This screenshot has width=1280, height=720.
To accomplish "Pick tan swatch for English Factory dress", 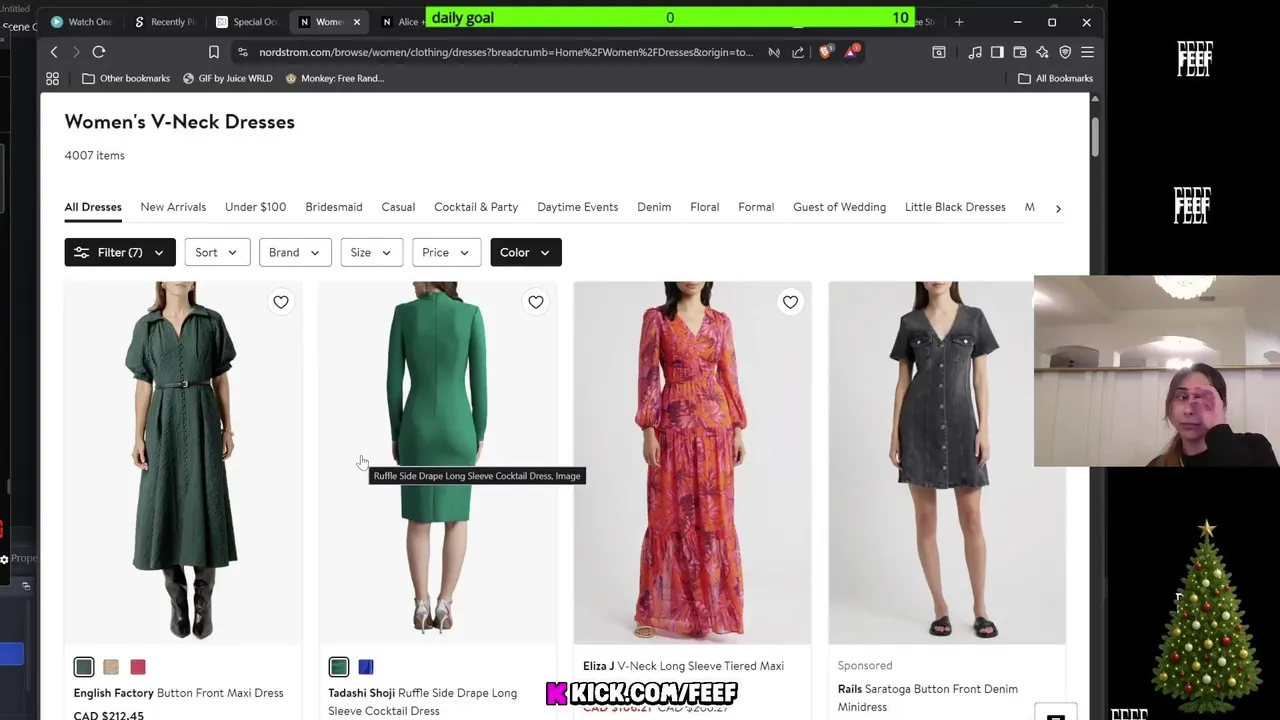I will click(x=111, y=667).
